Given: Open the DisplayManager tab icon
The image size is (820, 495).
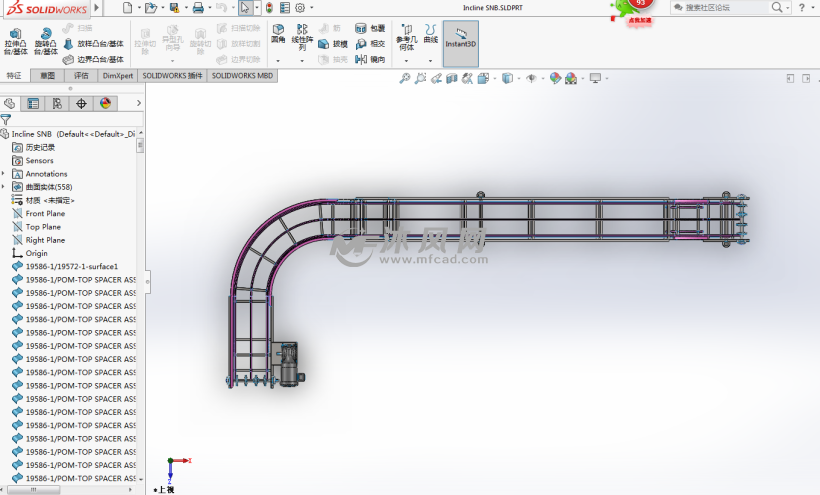Looking at the screenshot, I should click(x=105, y=103).
